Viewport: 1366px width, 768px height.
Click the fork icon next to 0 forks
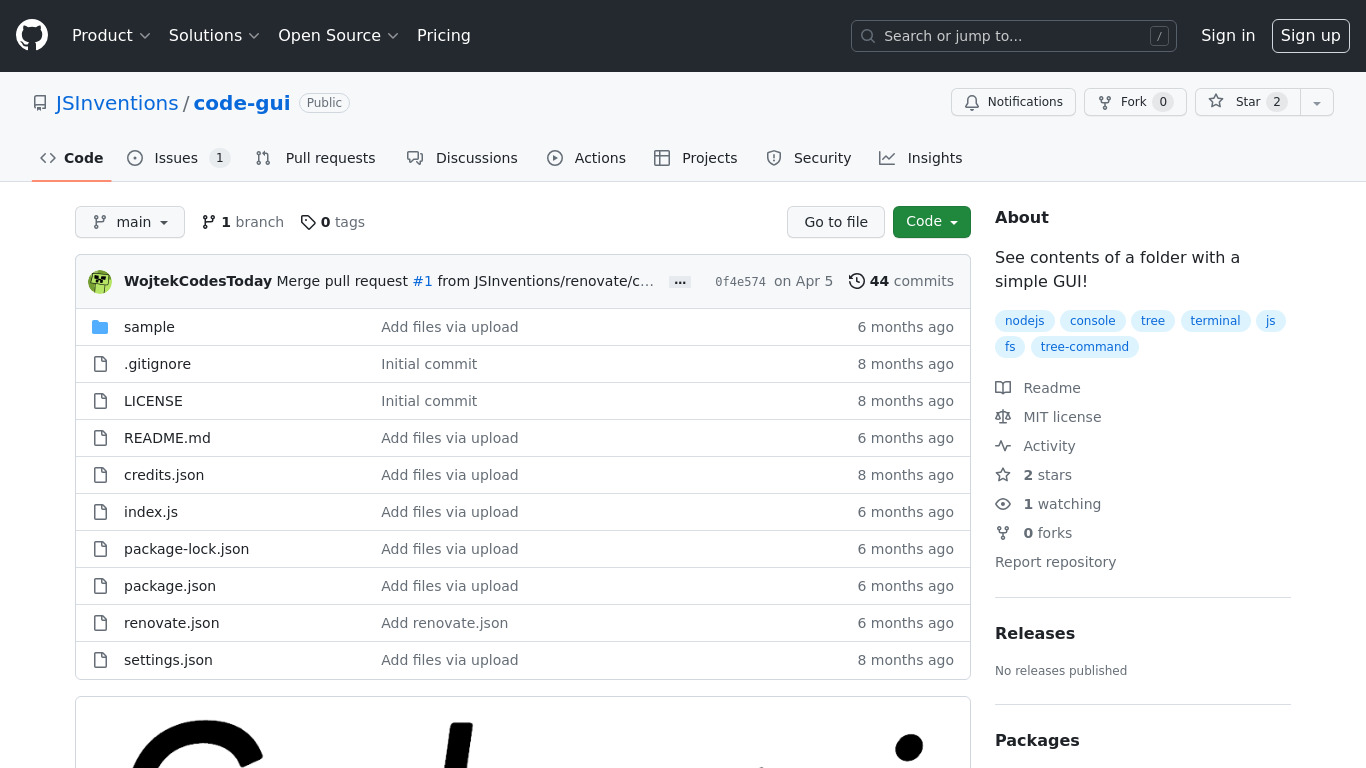click(1003, 533)
